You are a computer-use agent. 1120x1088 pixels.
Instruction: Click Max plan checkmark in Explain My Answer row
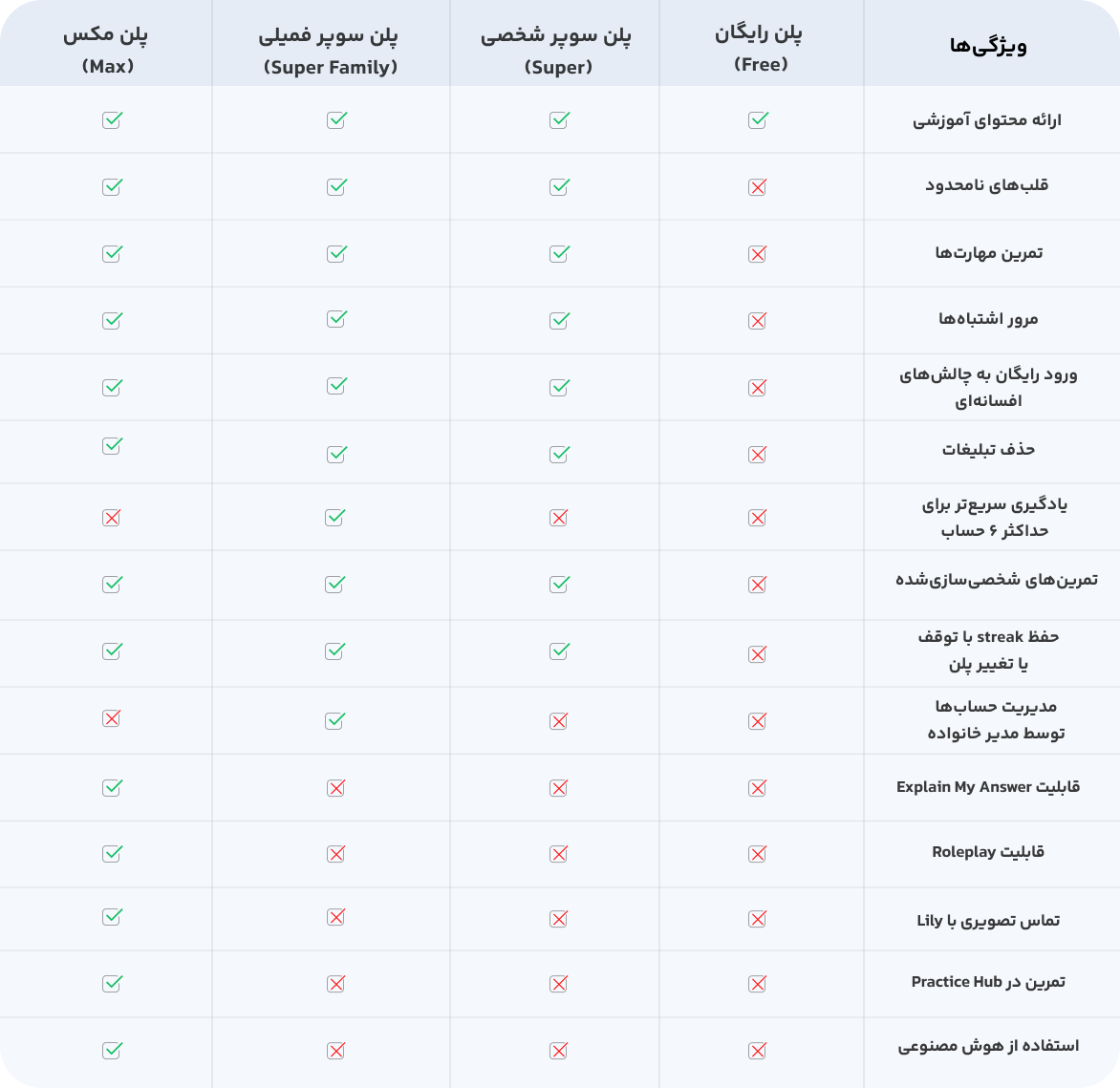pos(112,788)
